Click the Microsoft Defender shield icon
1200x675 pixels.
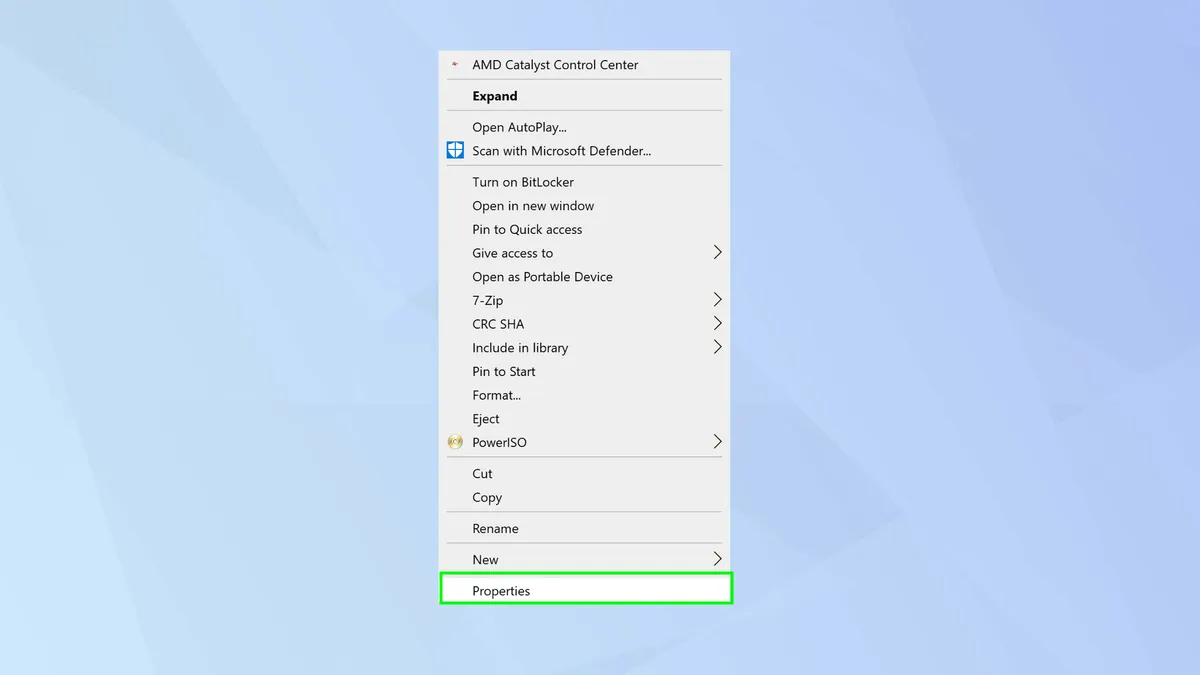click(455, 151)
